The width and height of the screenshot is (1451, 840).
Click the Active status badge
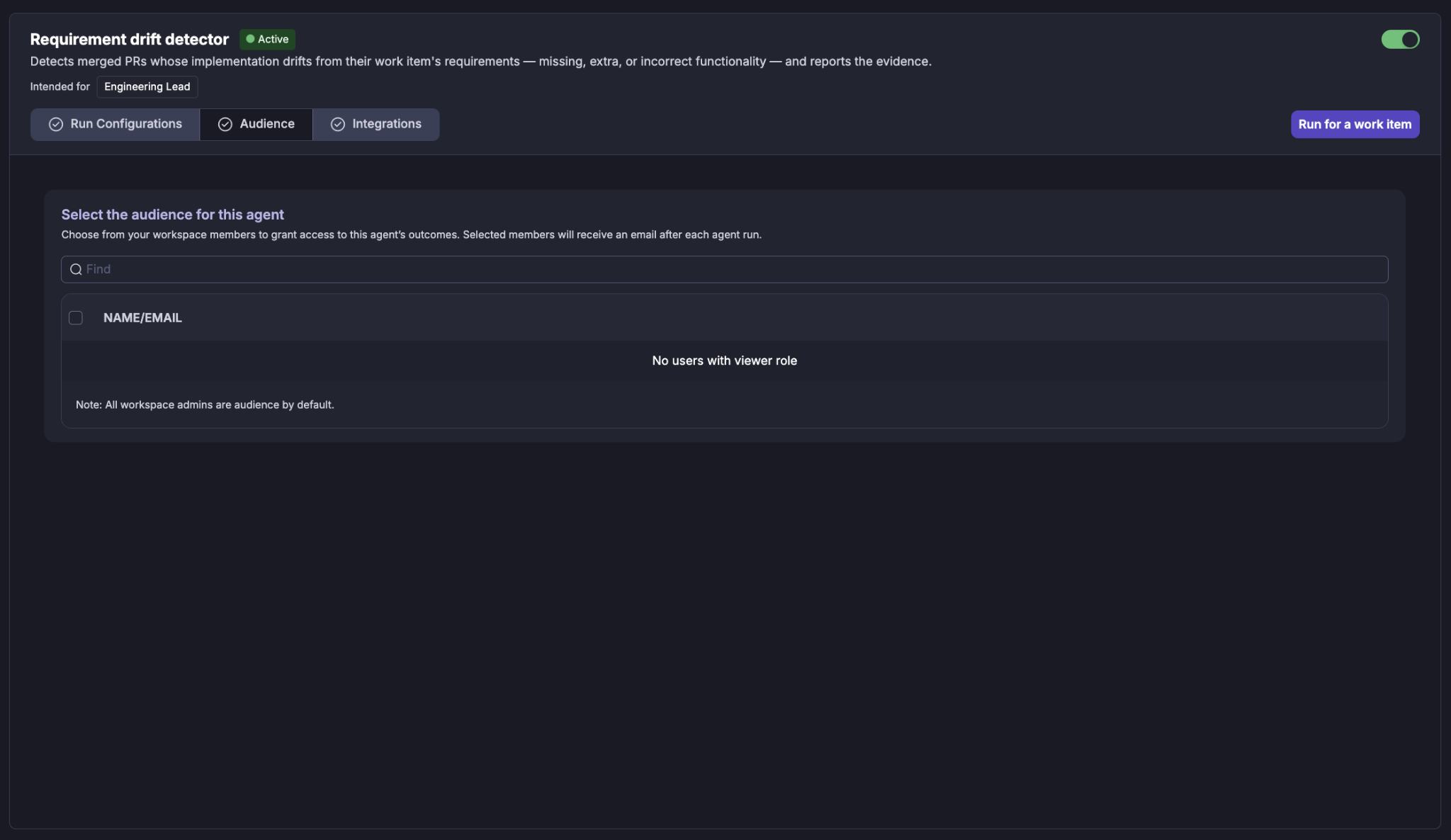click(267, 39)
